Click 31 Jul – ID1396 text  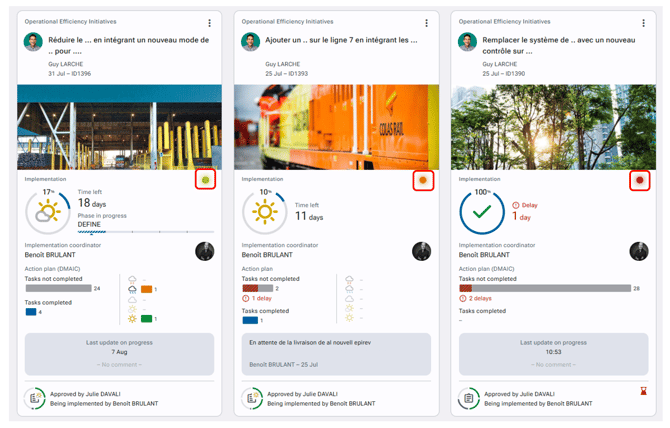(70, 73)
